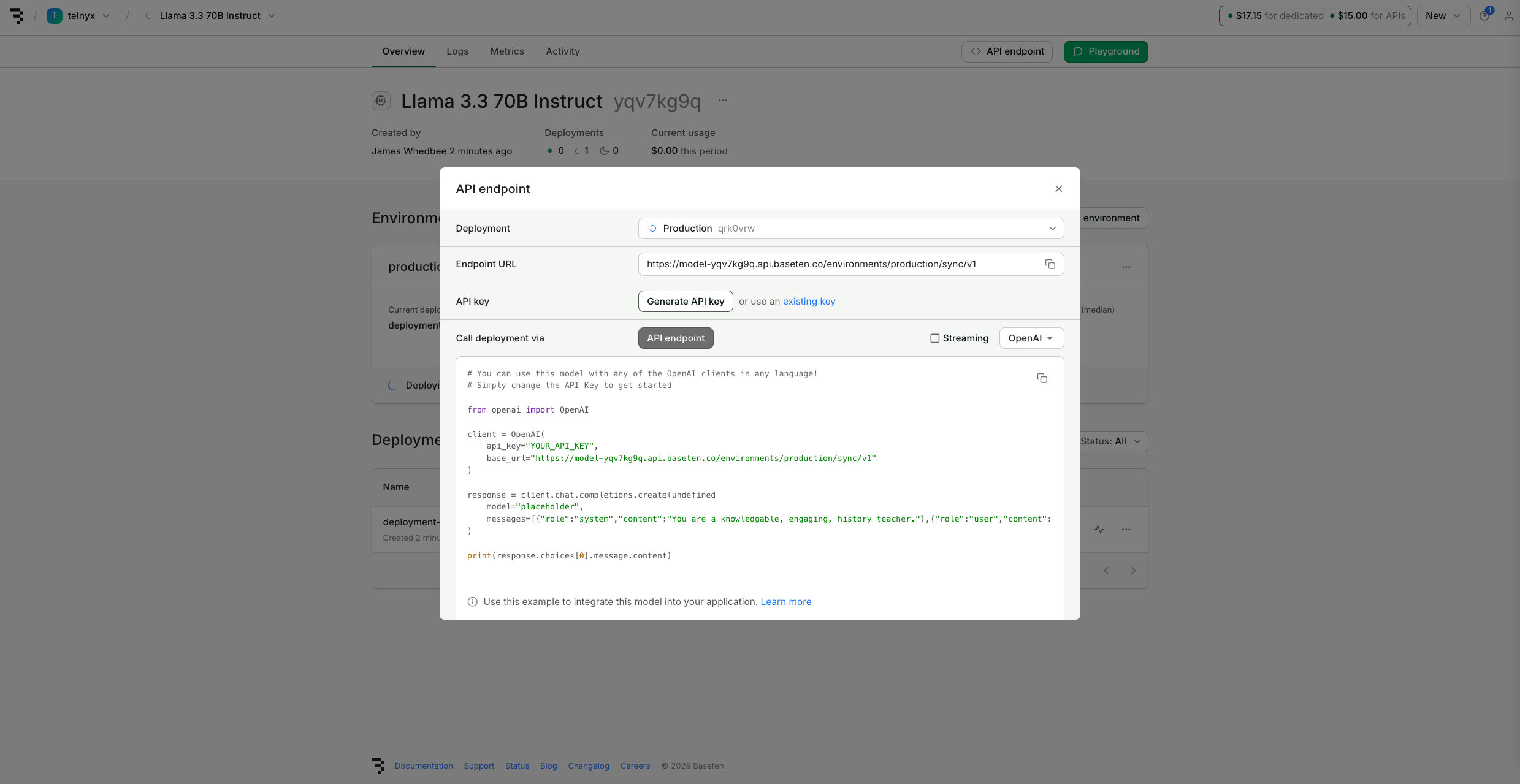1520x784 pixels.
Task: Open the OpenAI client language dropdown
Action: pos(1031,338)
